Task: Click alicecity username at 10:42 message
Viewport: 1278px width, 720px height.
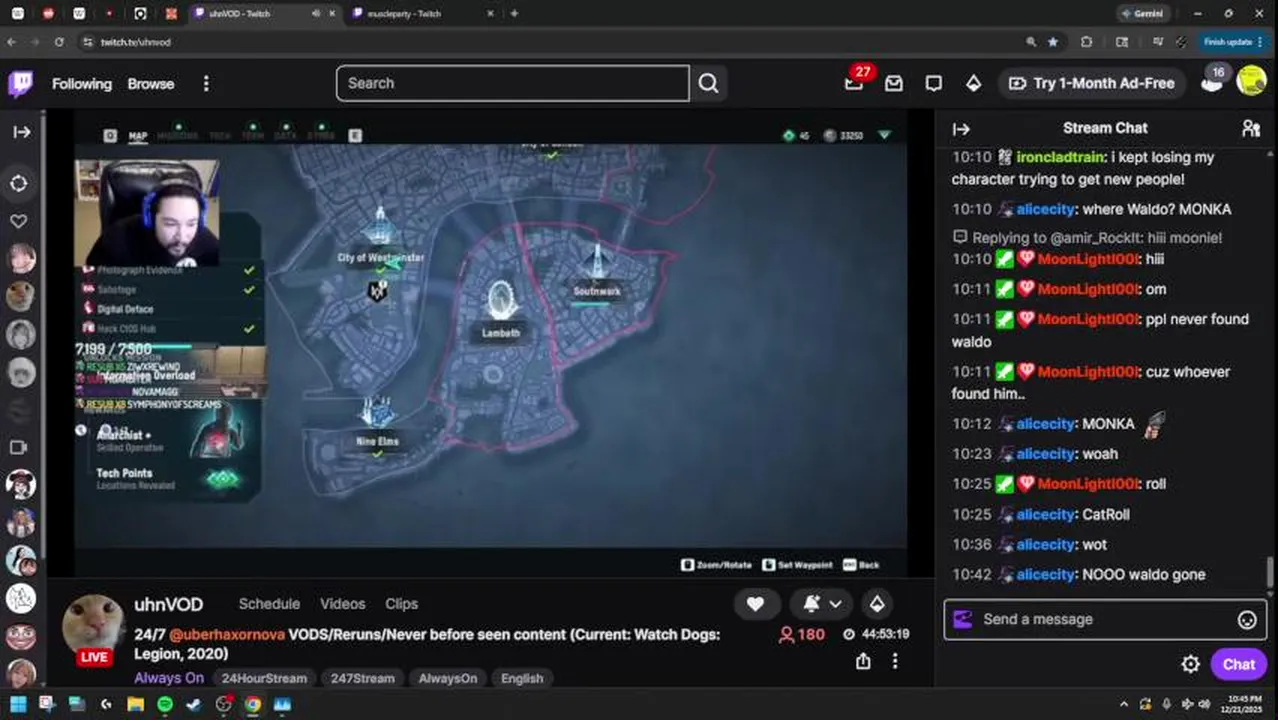Action: point(1046,575)
